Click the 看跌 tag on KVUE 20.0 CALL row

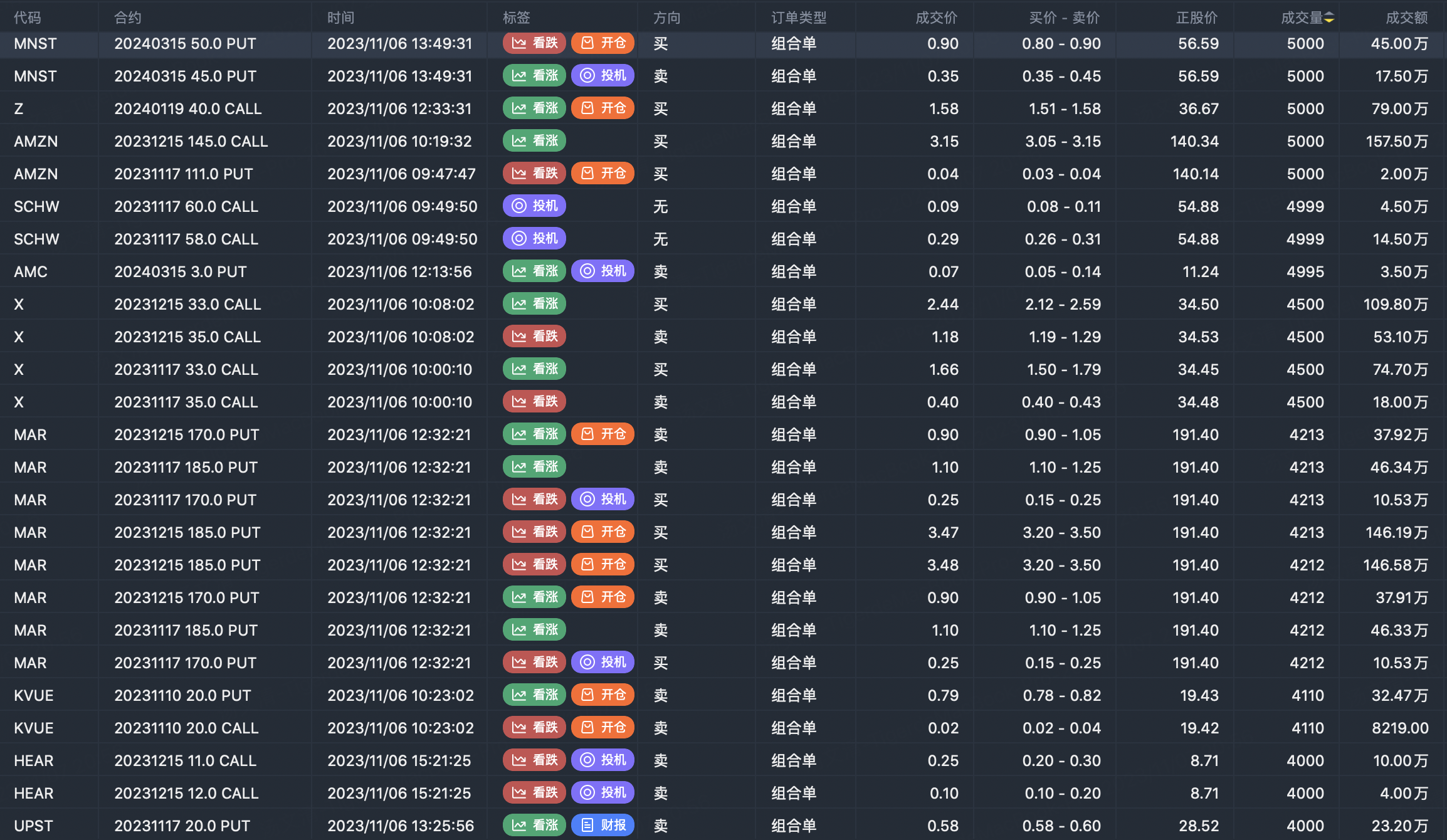click(534, 728)
